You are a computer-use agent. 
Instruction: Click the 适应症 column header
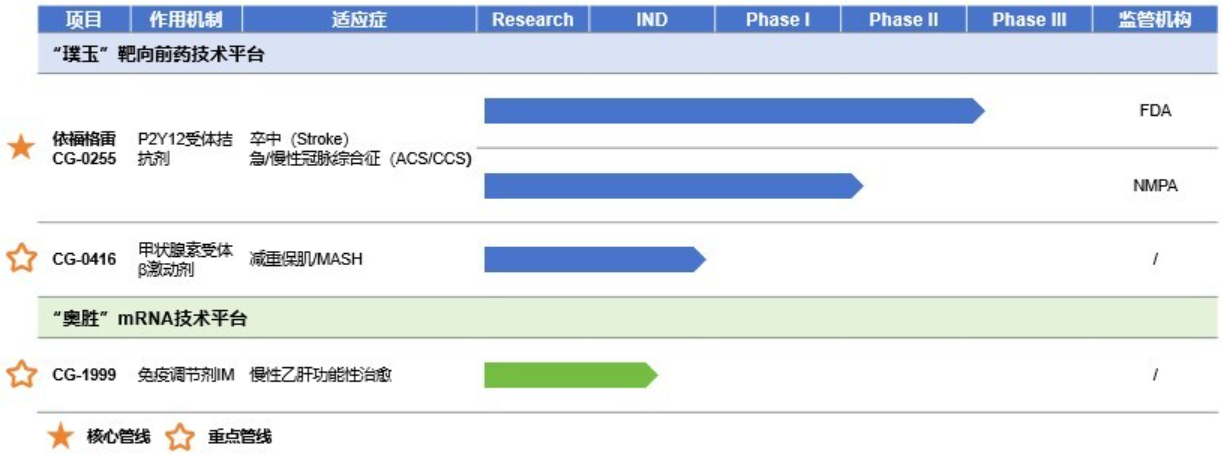[359, 20]
